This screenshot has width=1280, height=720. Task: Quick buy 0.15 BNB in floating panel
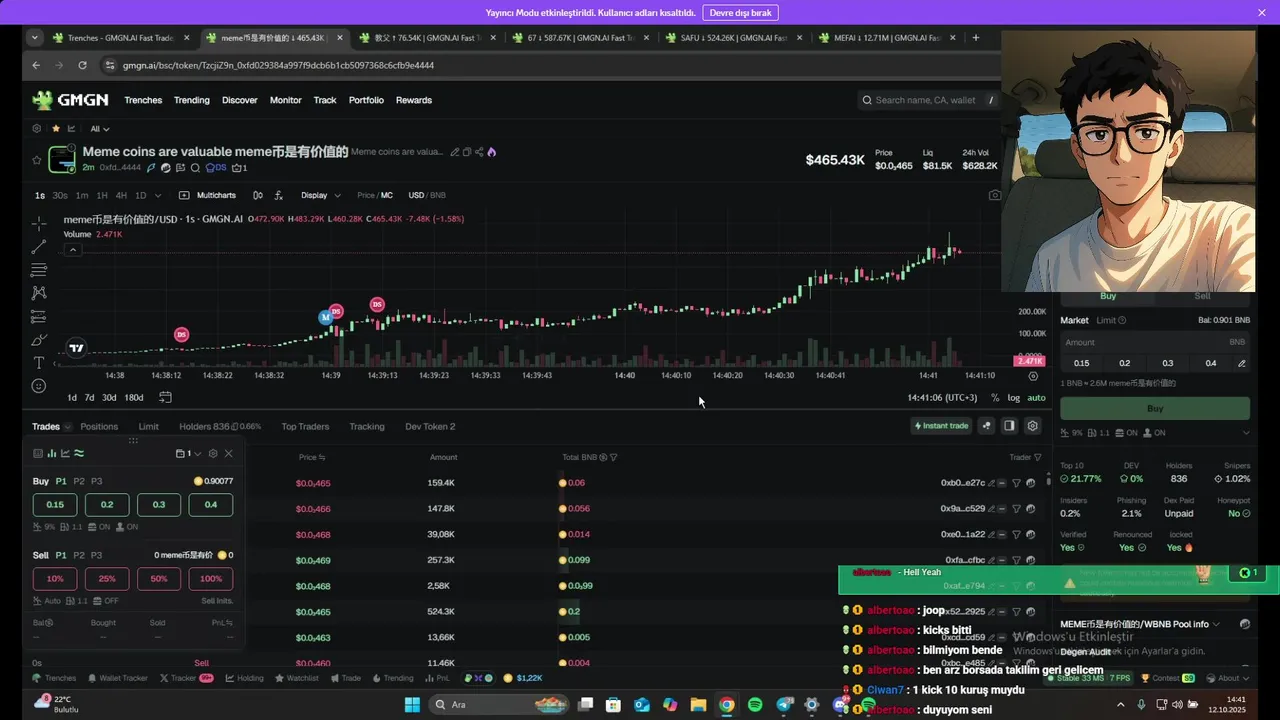(x=55, y=505)
